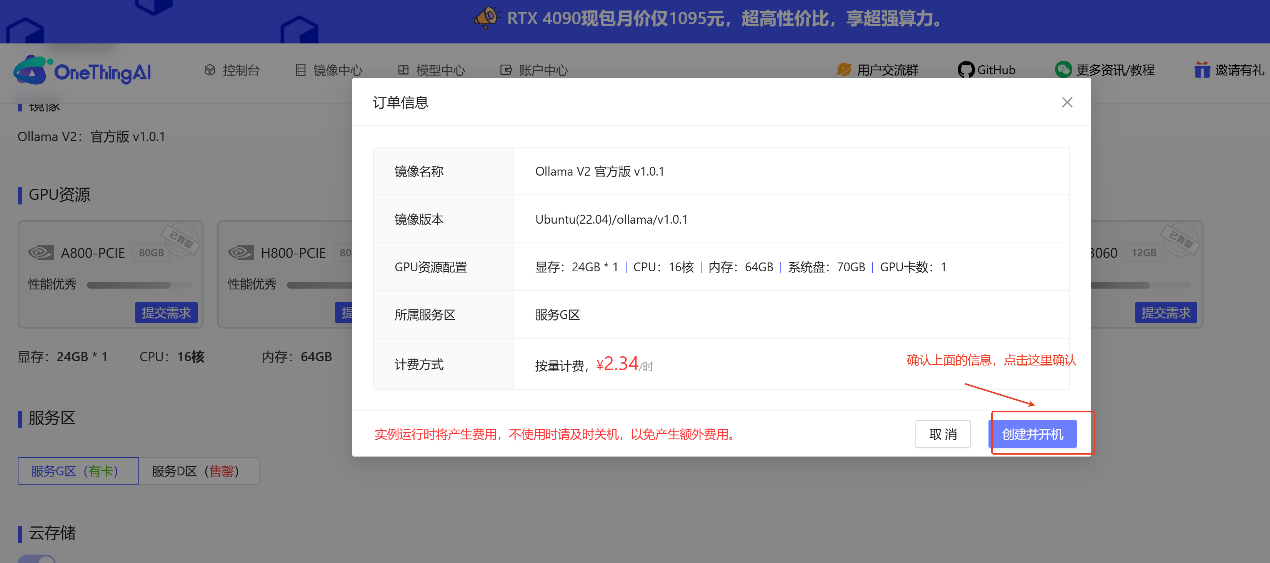
Task: Toggle the 云存储 switch
Action: pos(38,559)
